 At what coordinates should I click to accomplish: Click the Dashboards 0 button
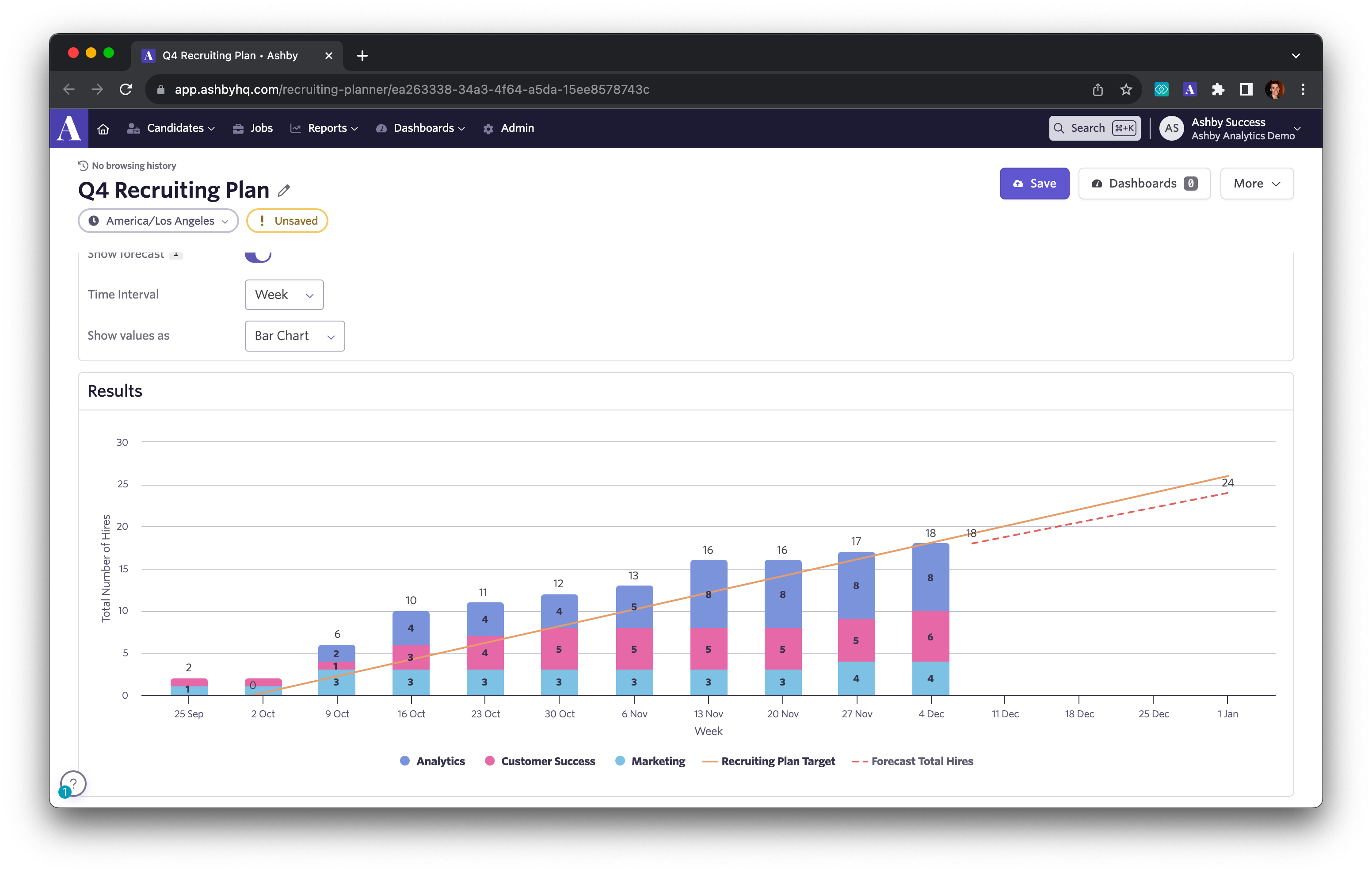(x=1143, y=183)
